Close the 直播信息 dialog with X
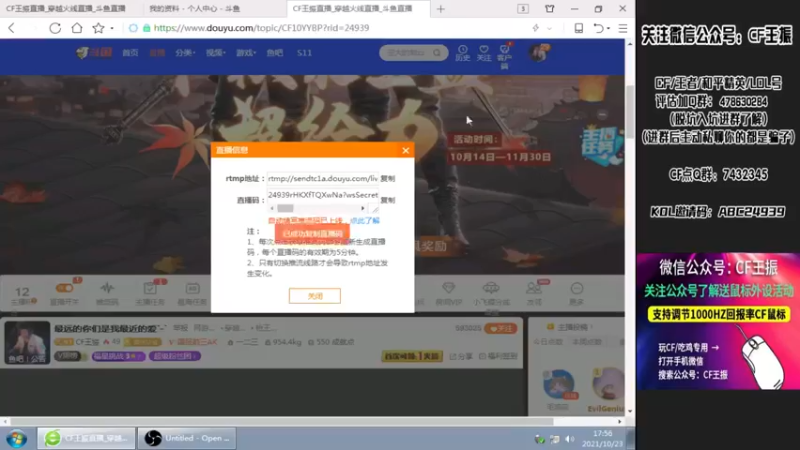This screenshot has width=800, height=450. [x=406, y=150]
